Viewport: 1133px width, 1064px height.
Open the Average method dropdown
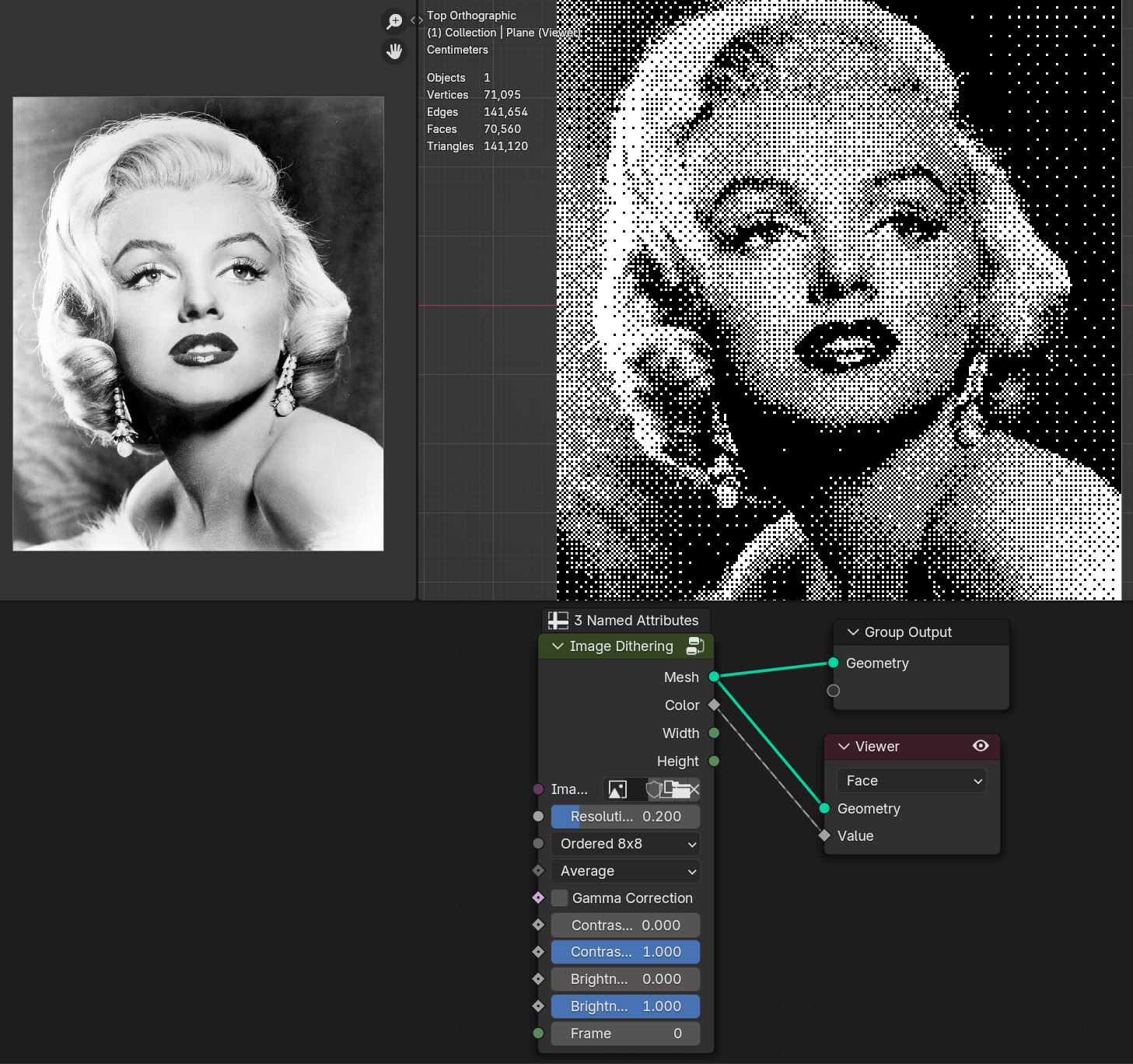click(x=625, y=871)
